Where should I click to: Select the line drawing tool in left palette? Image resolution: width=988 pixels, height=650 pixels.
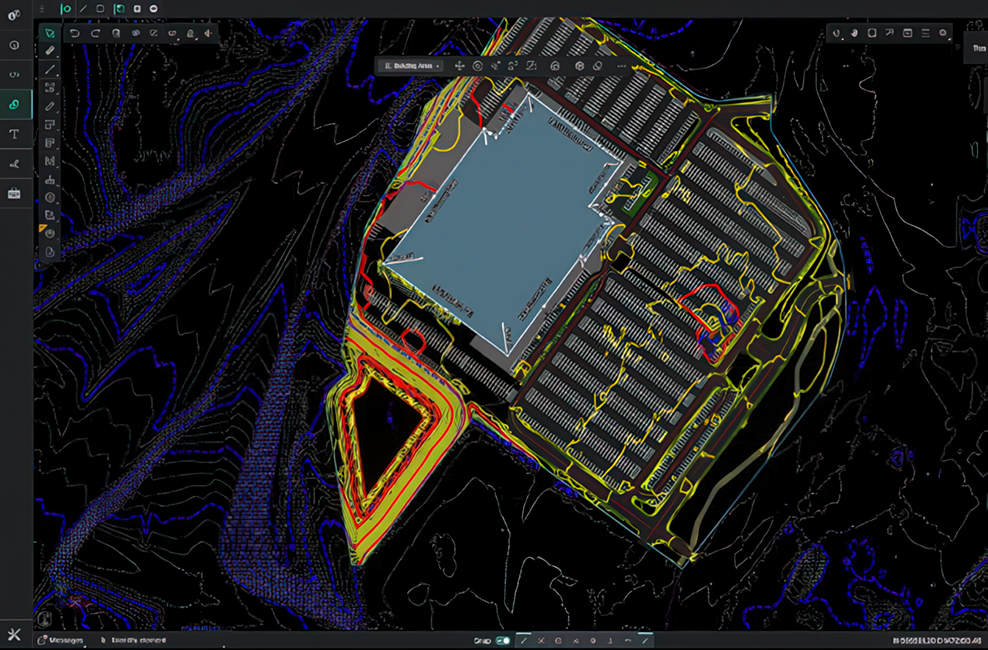50,69
